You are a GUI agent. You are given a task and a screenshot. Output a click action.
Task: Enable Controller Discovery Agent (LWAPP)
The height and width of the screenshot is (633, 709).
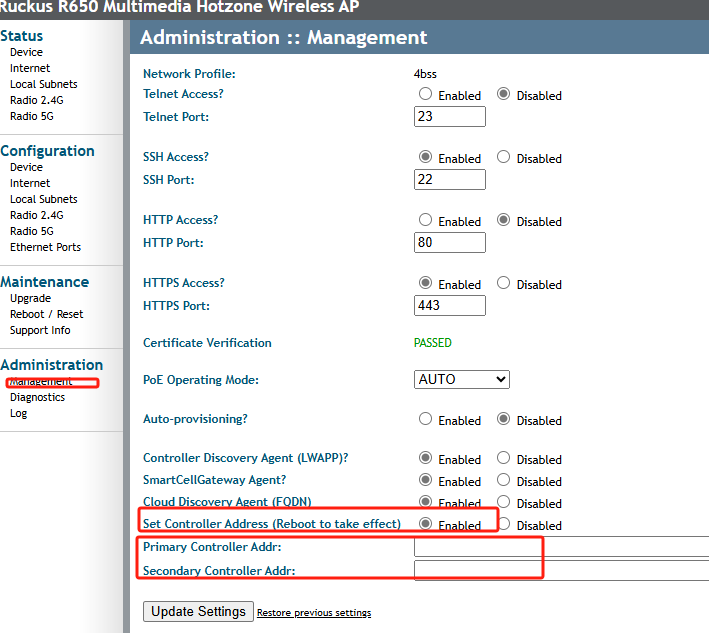pos(425,458)
